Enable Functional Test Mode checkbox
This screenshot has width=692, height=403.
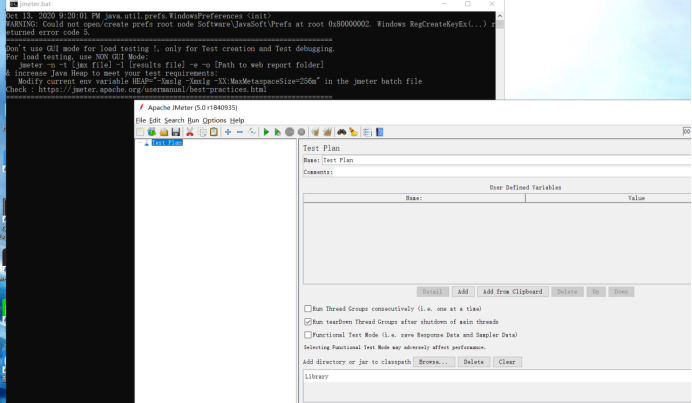click(x=308, y=335)
